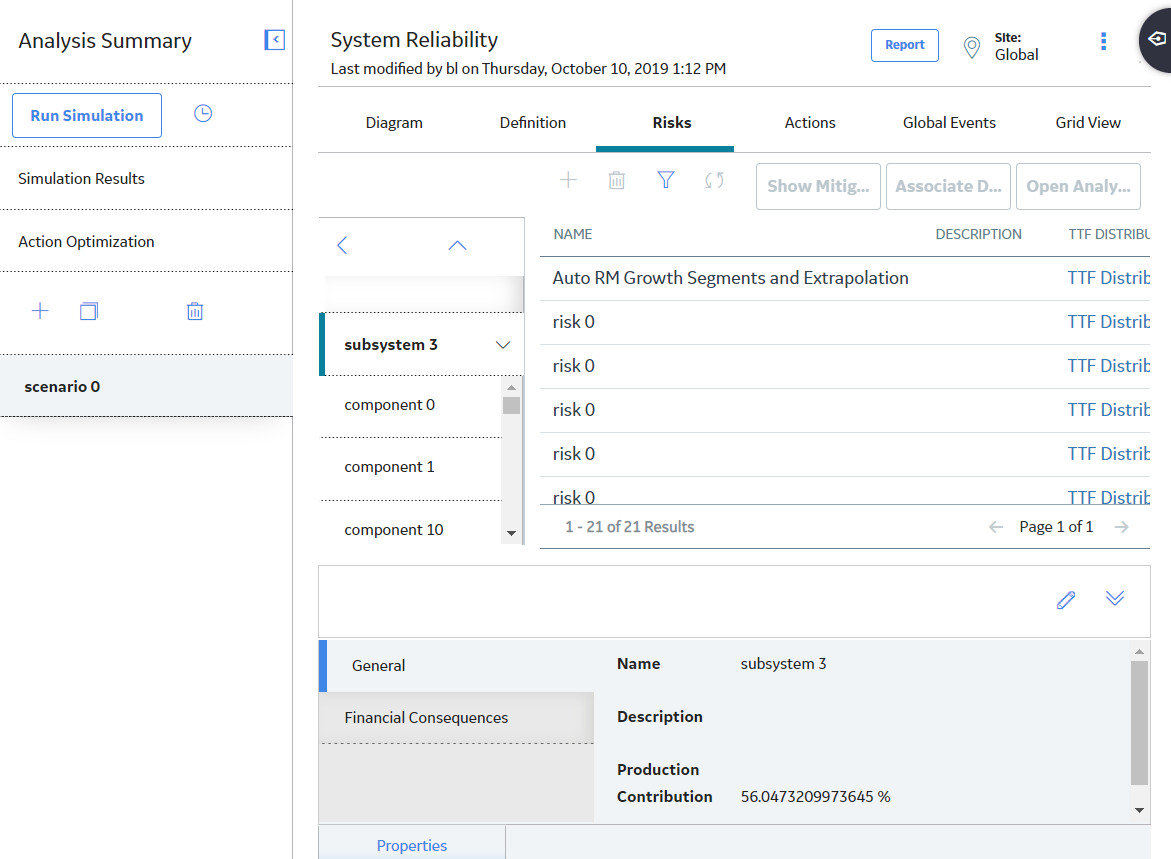
Task: Delete selected risk using trash icon
Action: point(617,180)
